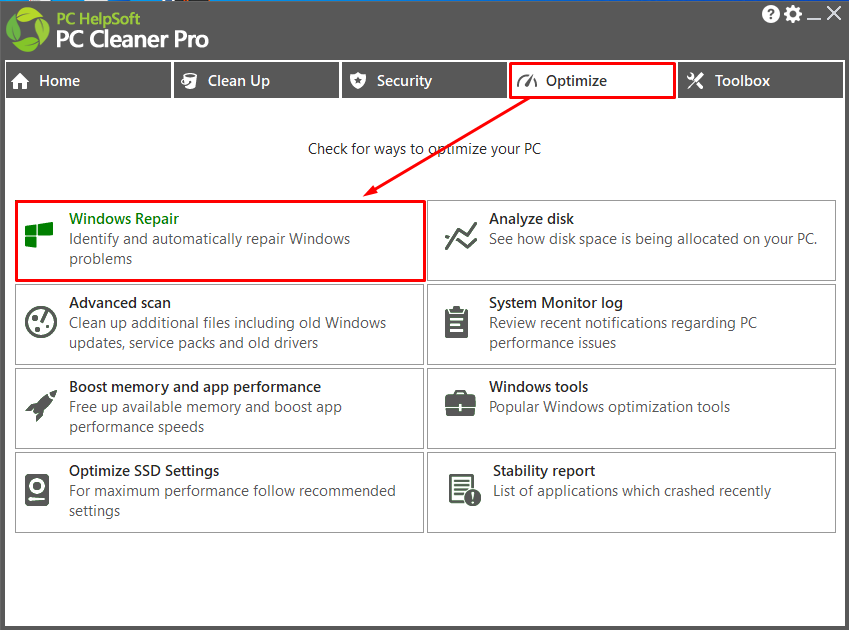Click 'For maximum performance follow recommended' description
The width and height of the screenshot is (849, 630).
click(x=232, y=501)
